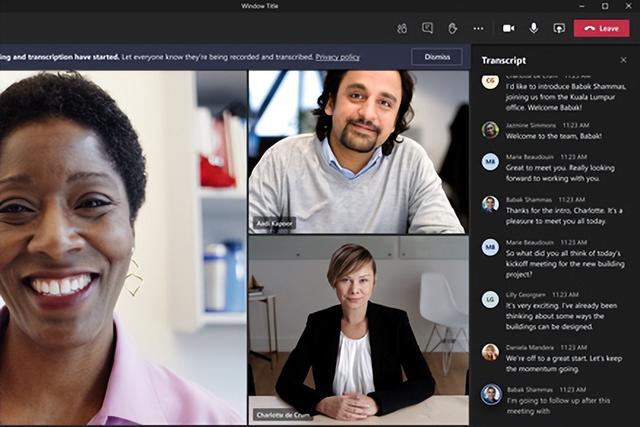The width and height of the screenshot is (640, 427).
Task: Open the Privacy policy link
Action: tap(338, 57)
